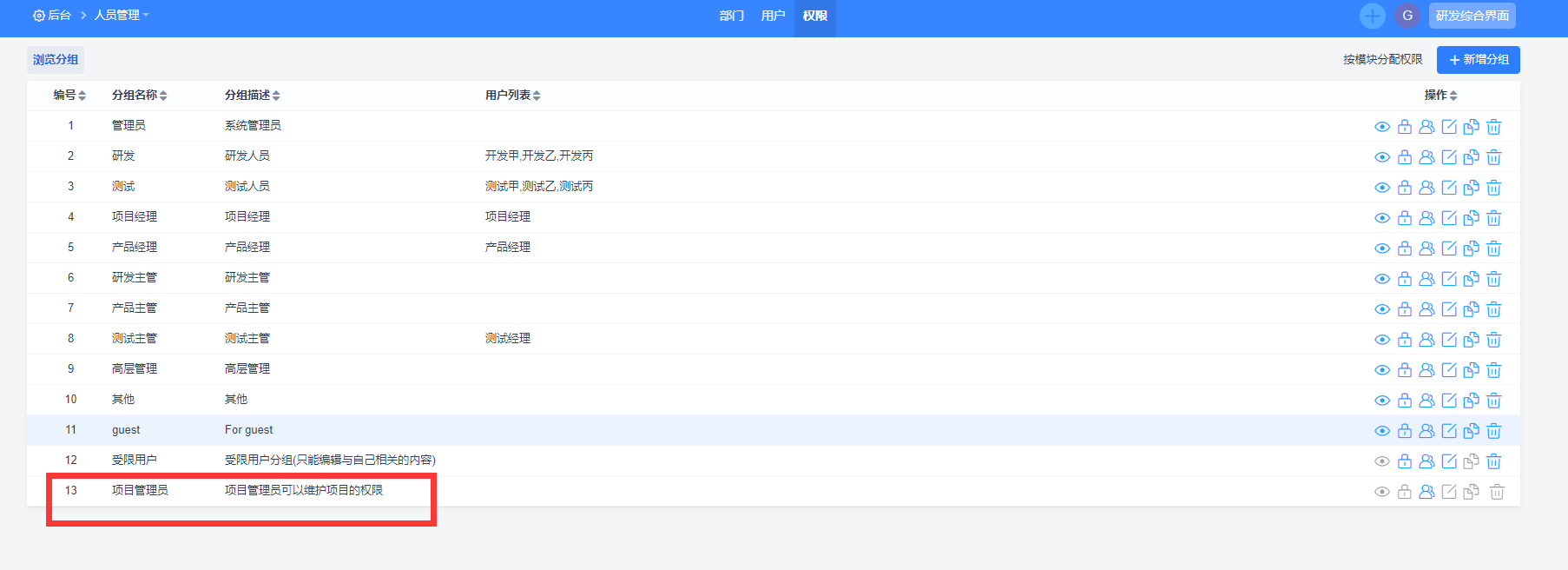Copy the 高层管理 group
The height and width of the screenshot is (570, 1568).
(1471, 370)
